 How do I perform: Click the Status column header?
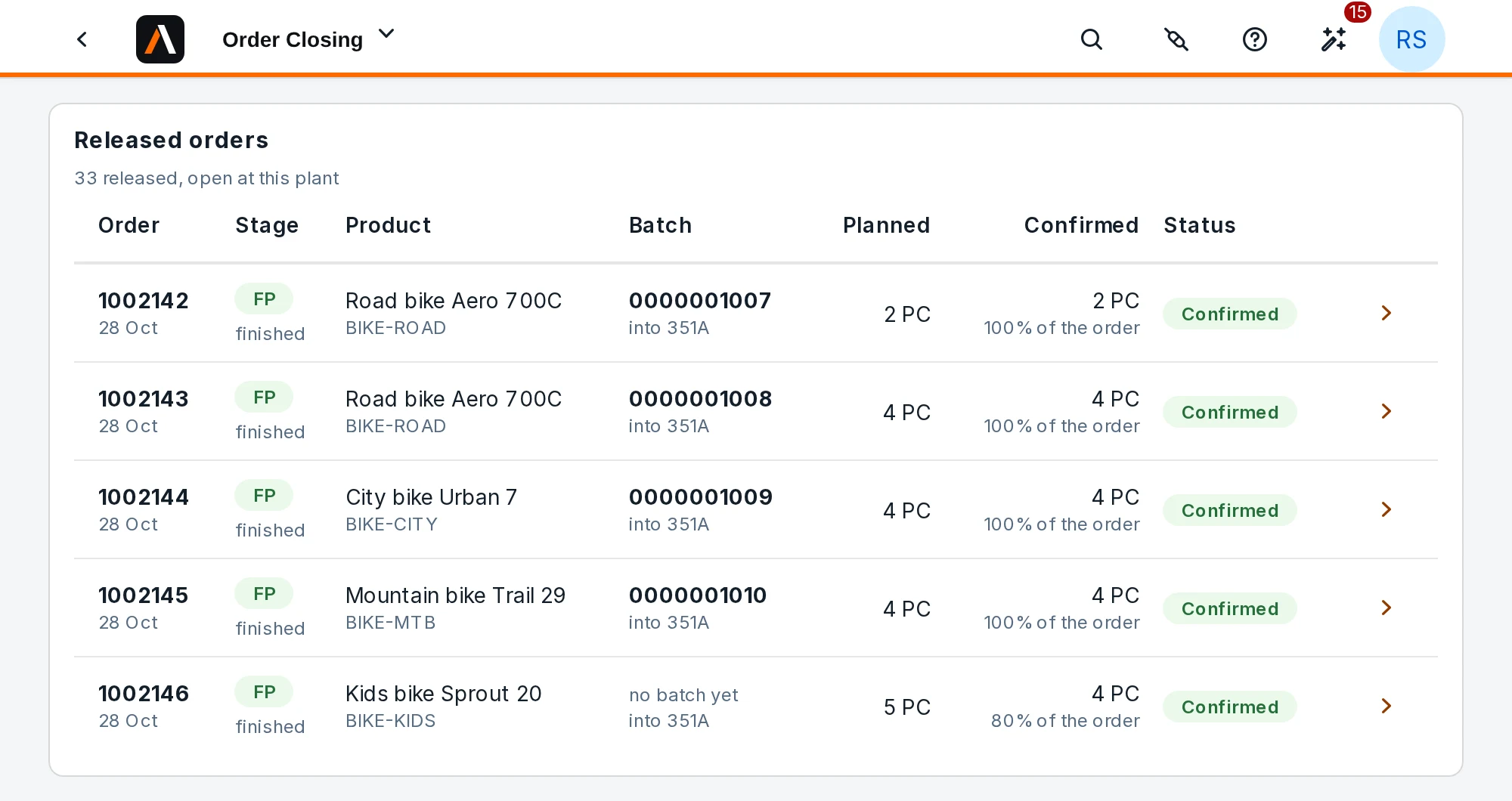pos(1200,225)
